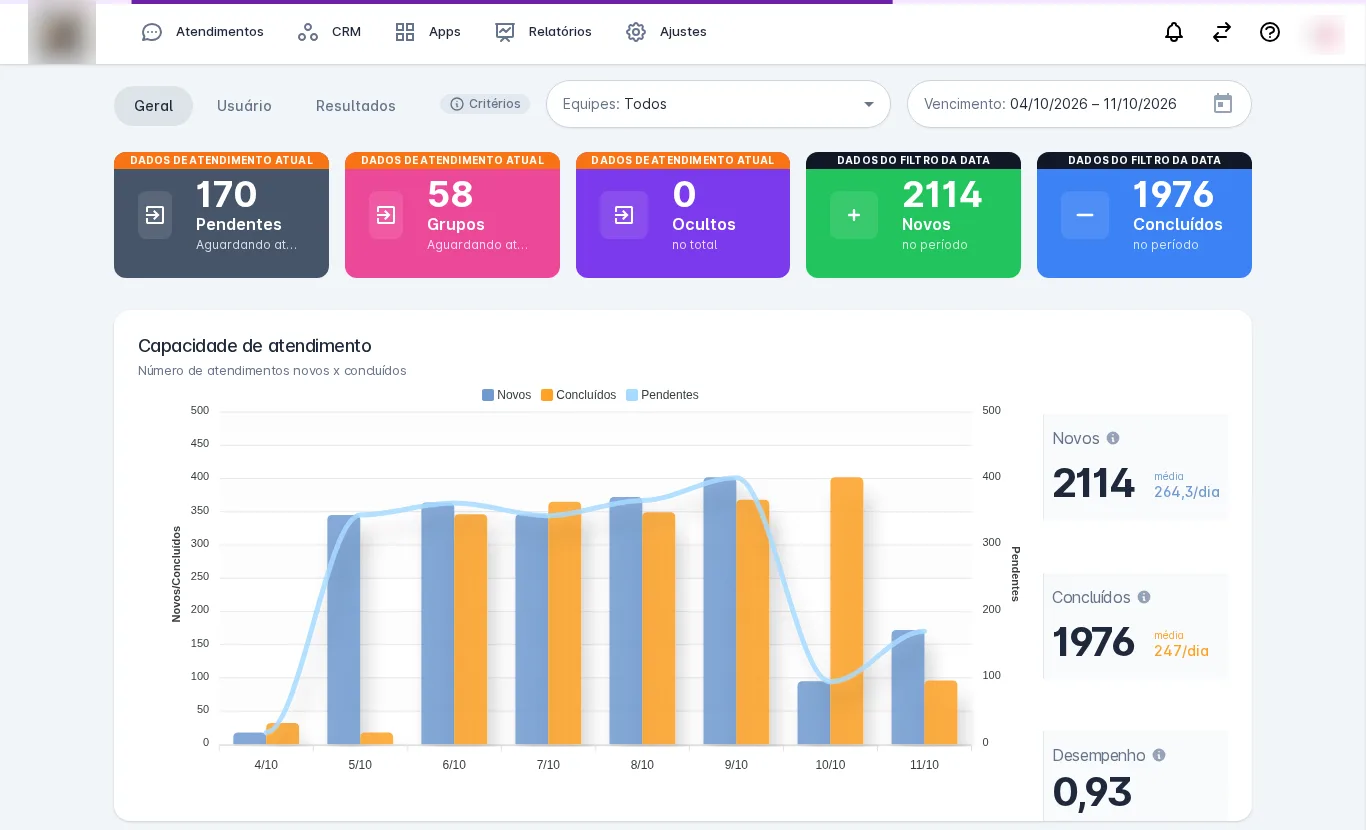Click the Ajustes gear icon
The image size is (1366, 830).
tap(636, 32)
